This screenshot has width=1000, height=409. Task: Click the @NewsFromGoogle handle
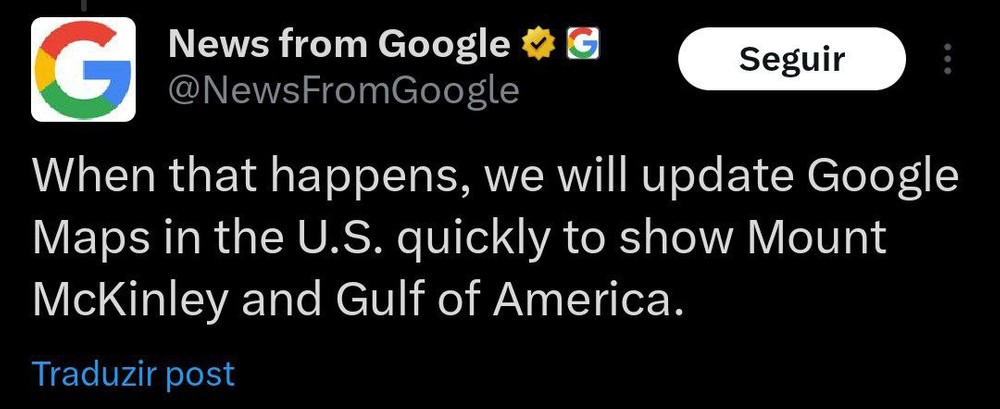click(x=343, y=91)
